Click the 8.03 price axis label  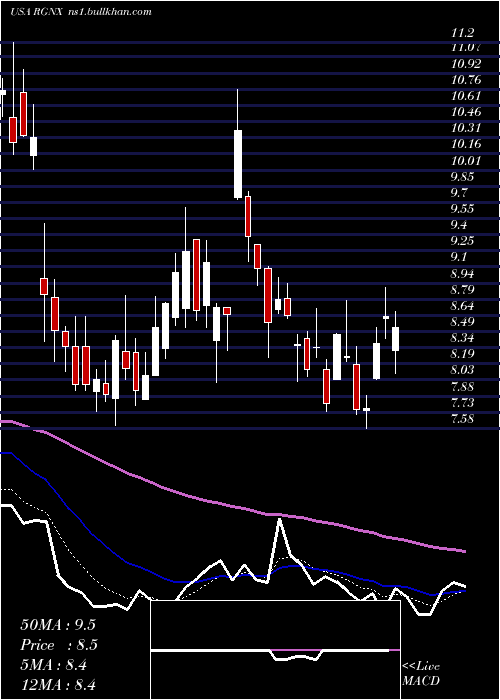tap(462, 370)
